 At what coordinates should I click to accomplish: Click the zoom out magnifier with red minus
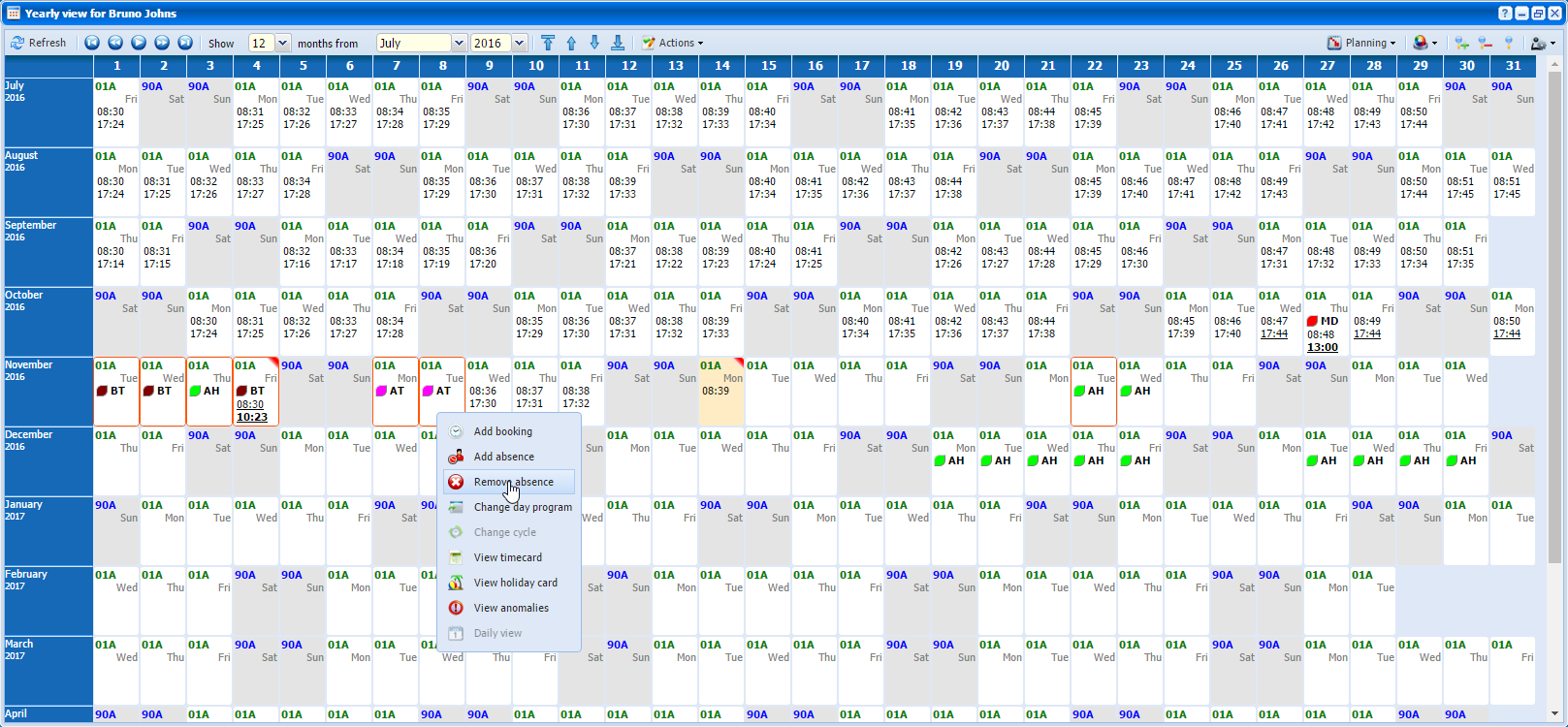click(1485, 43)
